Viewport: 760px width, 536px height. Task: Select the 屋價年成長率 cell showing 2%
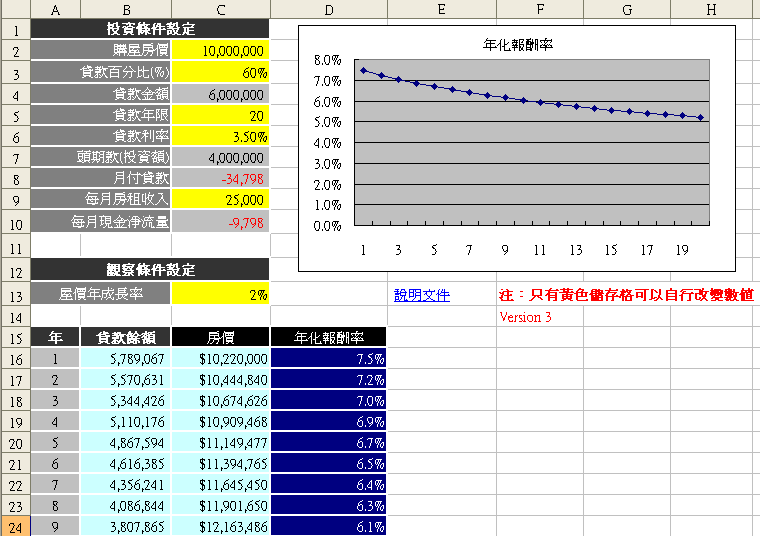click(x=221, y=295)
